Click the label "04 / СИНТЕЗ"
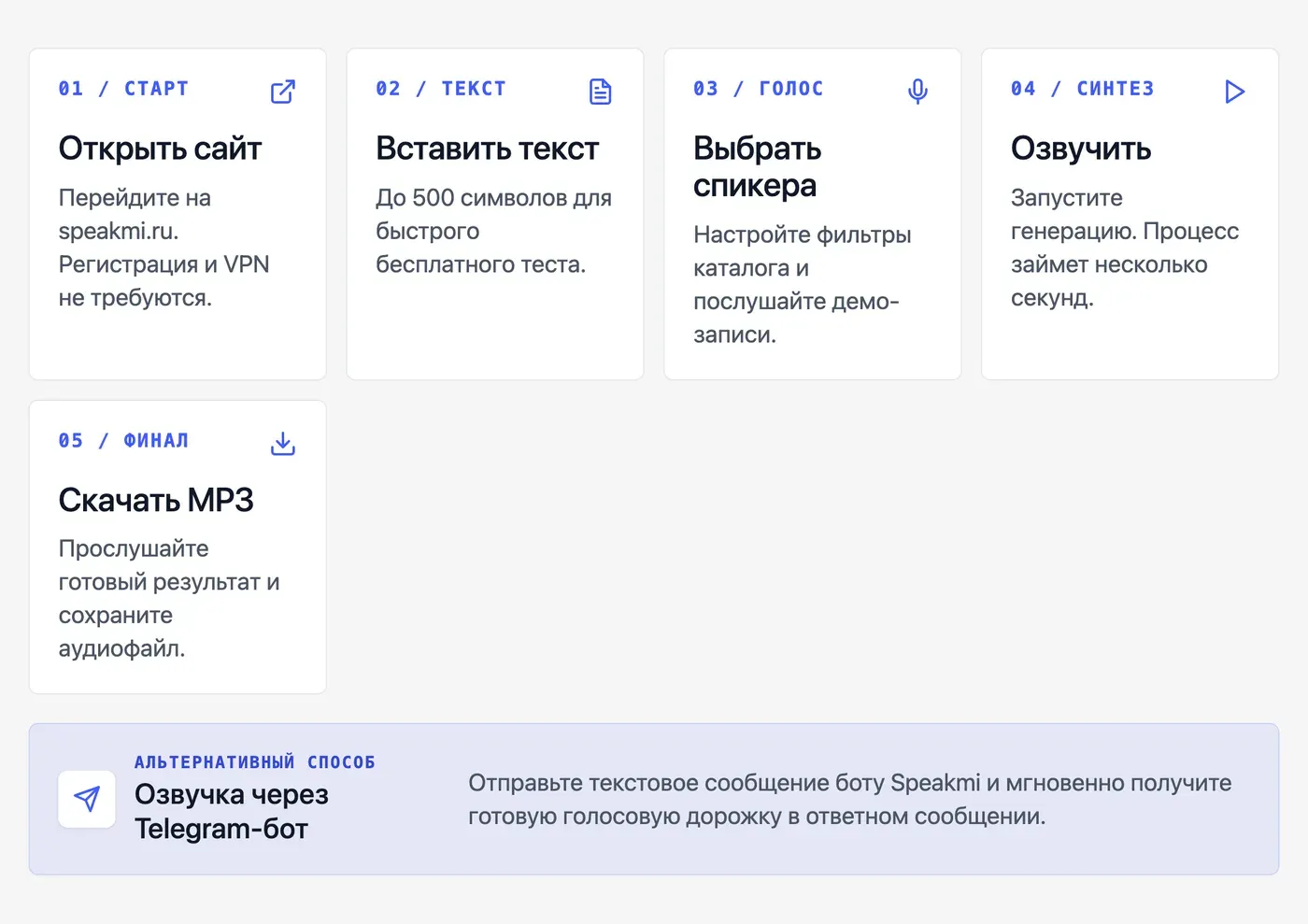 coord(1083,89)
